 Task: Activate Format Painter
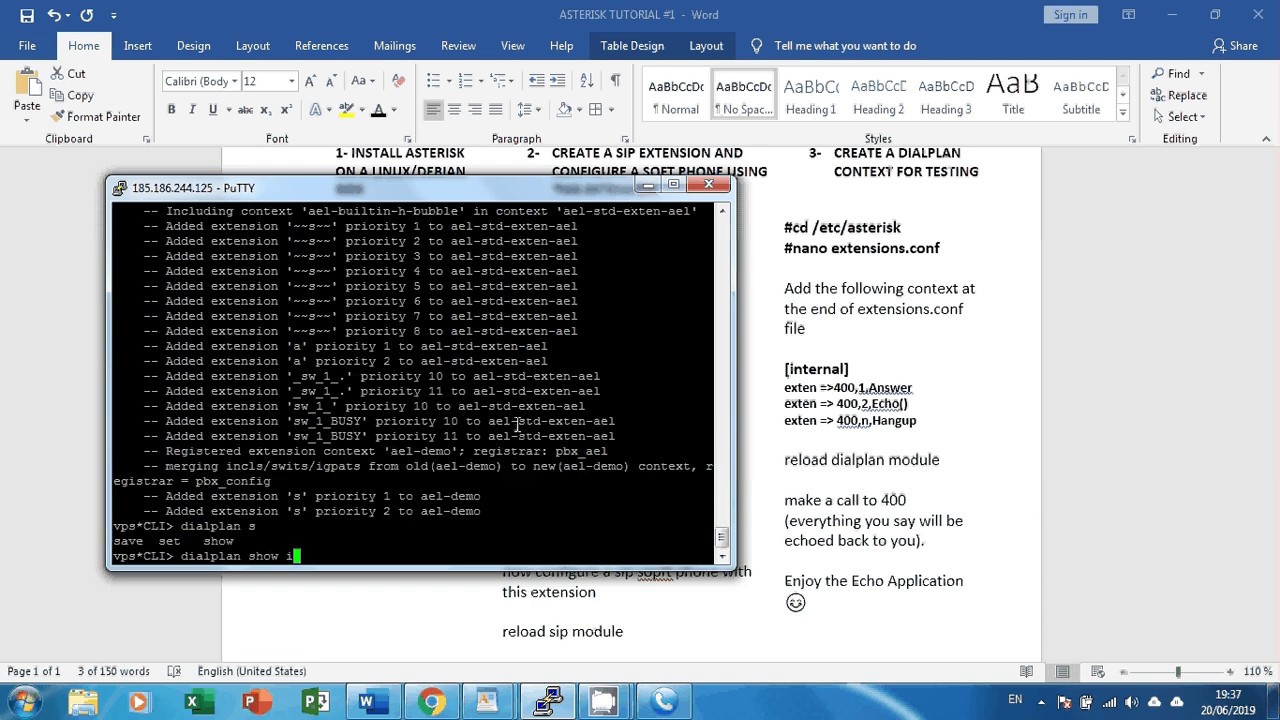(95, 117)
